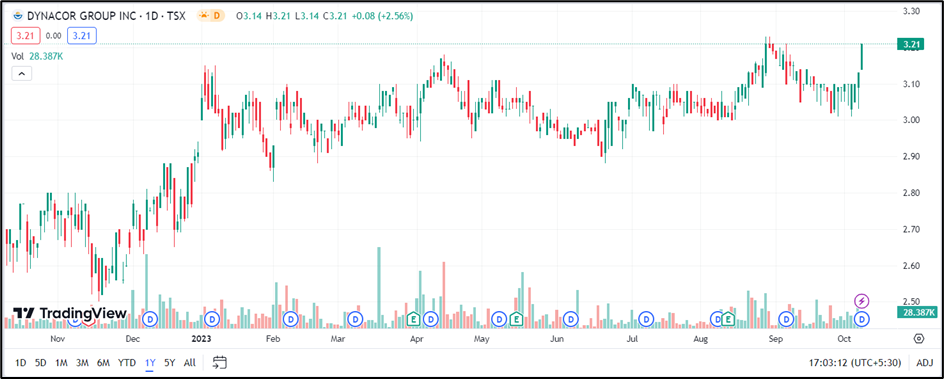Open the April dividend D marker
Screen dimensions: 944x379
430,318
